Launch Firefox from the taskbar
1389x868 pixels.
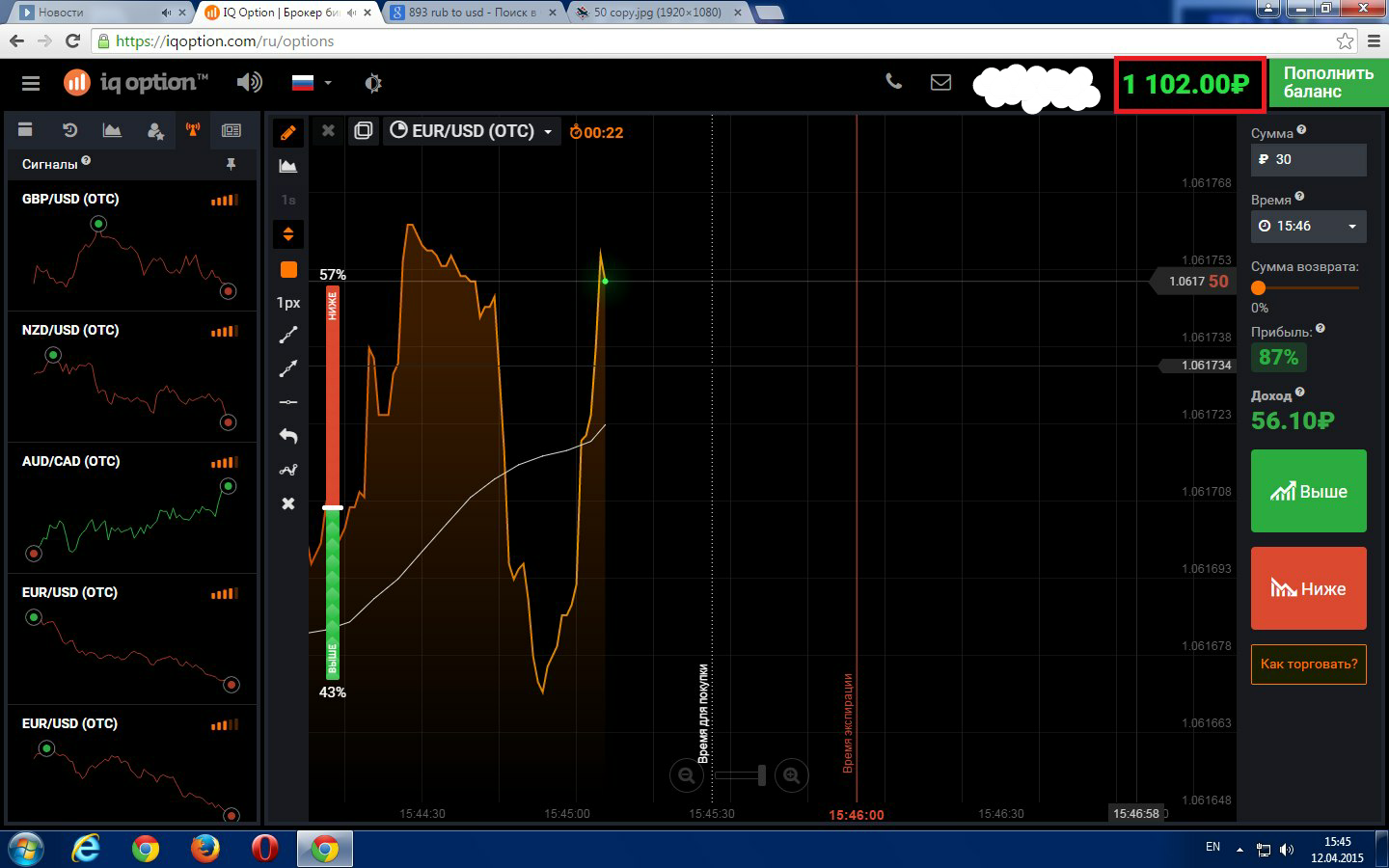(204, 849)
